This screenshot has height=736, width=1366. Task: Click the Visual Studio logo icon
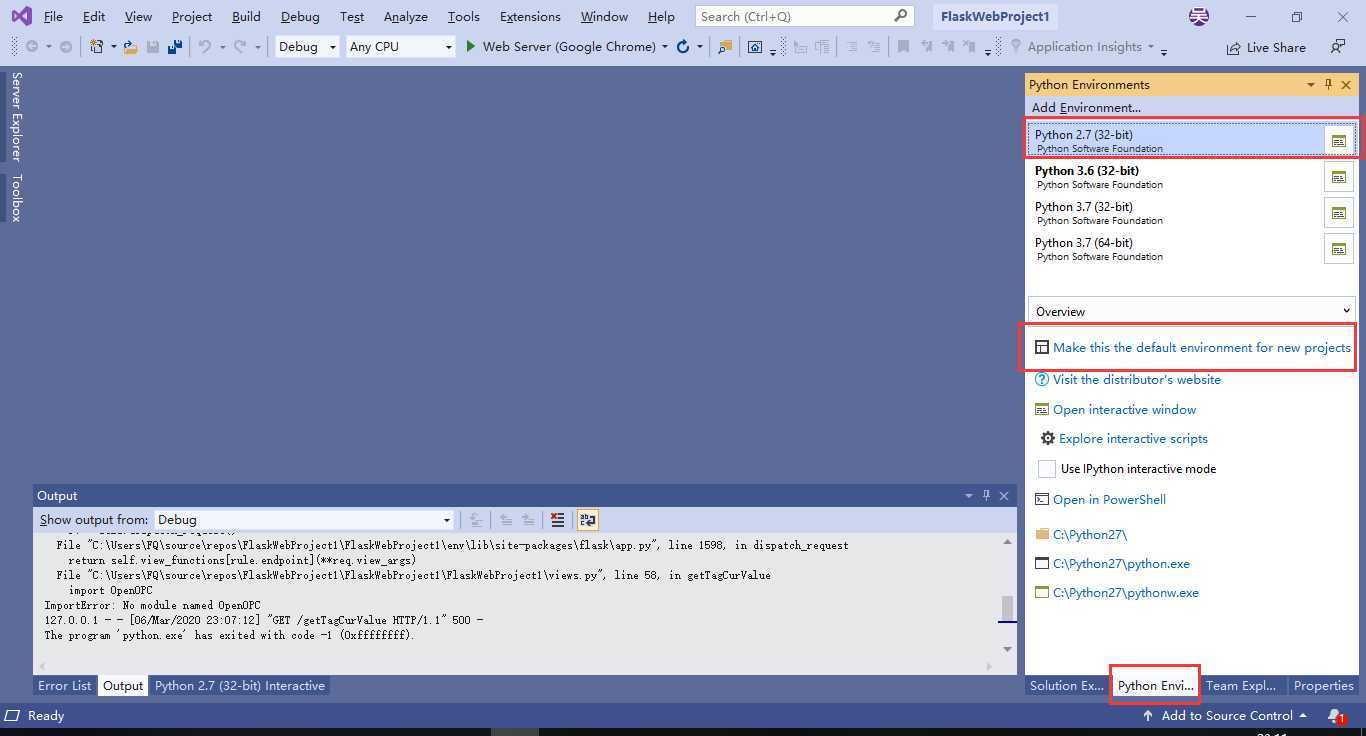pyautogui.click(x=21, y=16)
